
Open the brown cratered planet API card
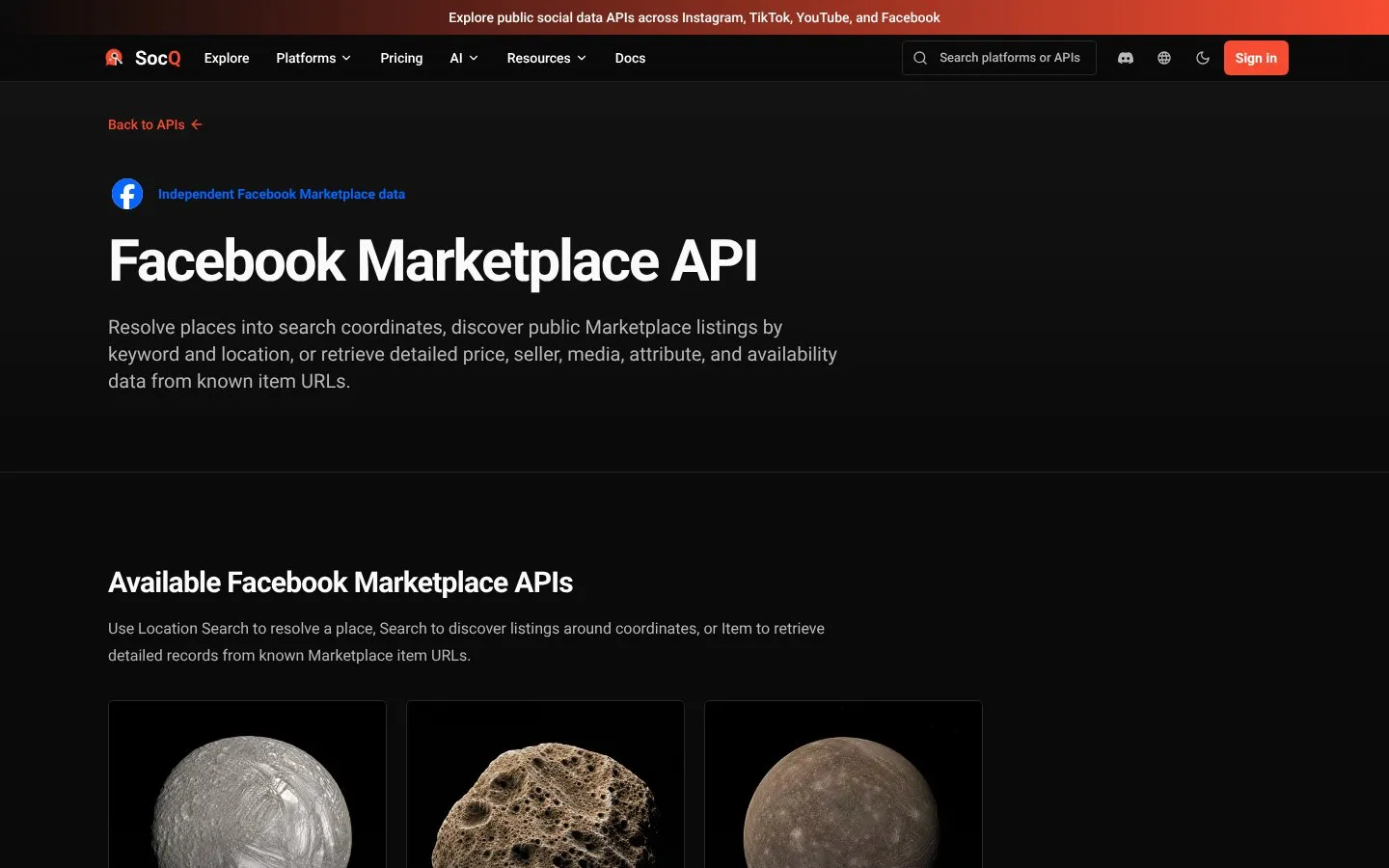[843, 784]
